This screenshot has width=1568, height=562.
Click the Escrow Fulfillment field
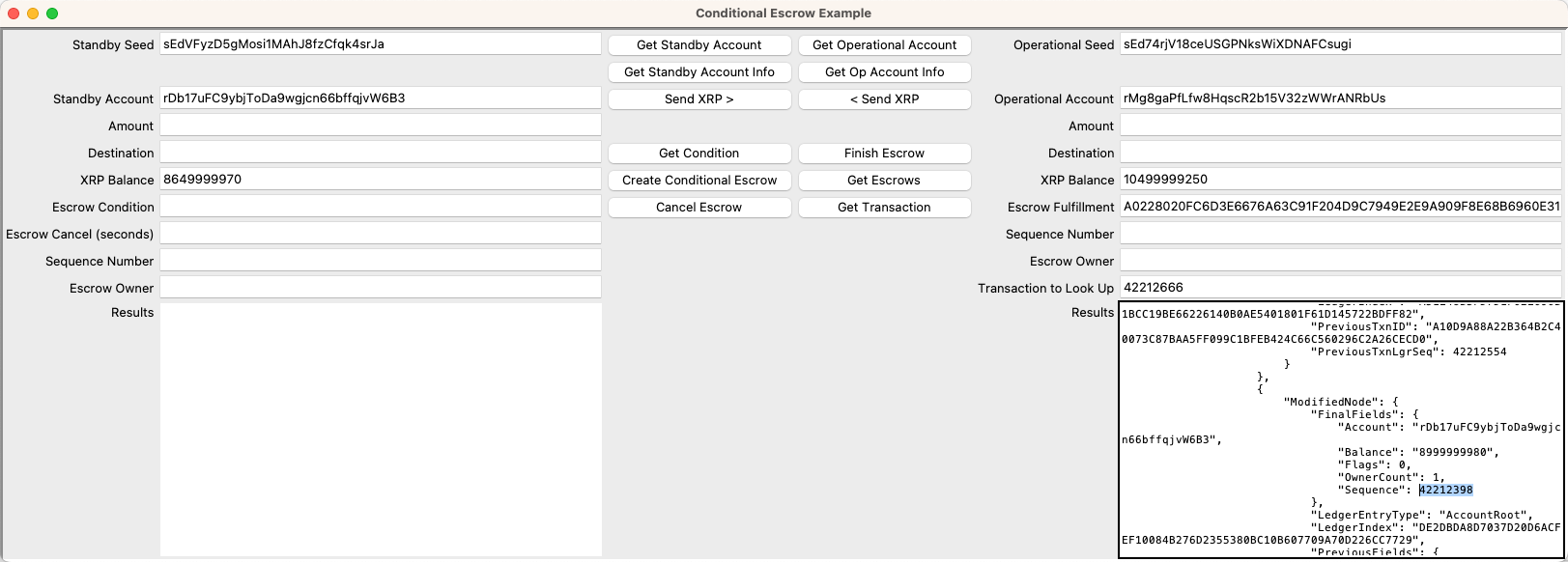click(x=1340, y=206)
